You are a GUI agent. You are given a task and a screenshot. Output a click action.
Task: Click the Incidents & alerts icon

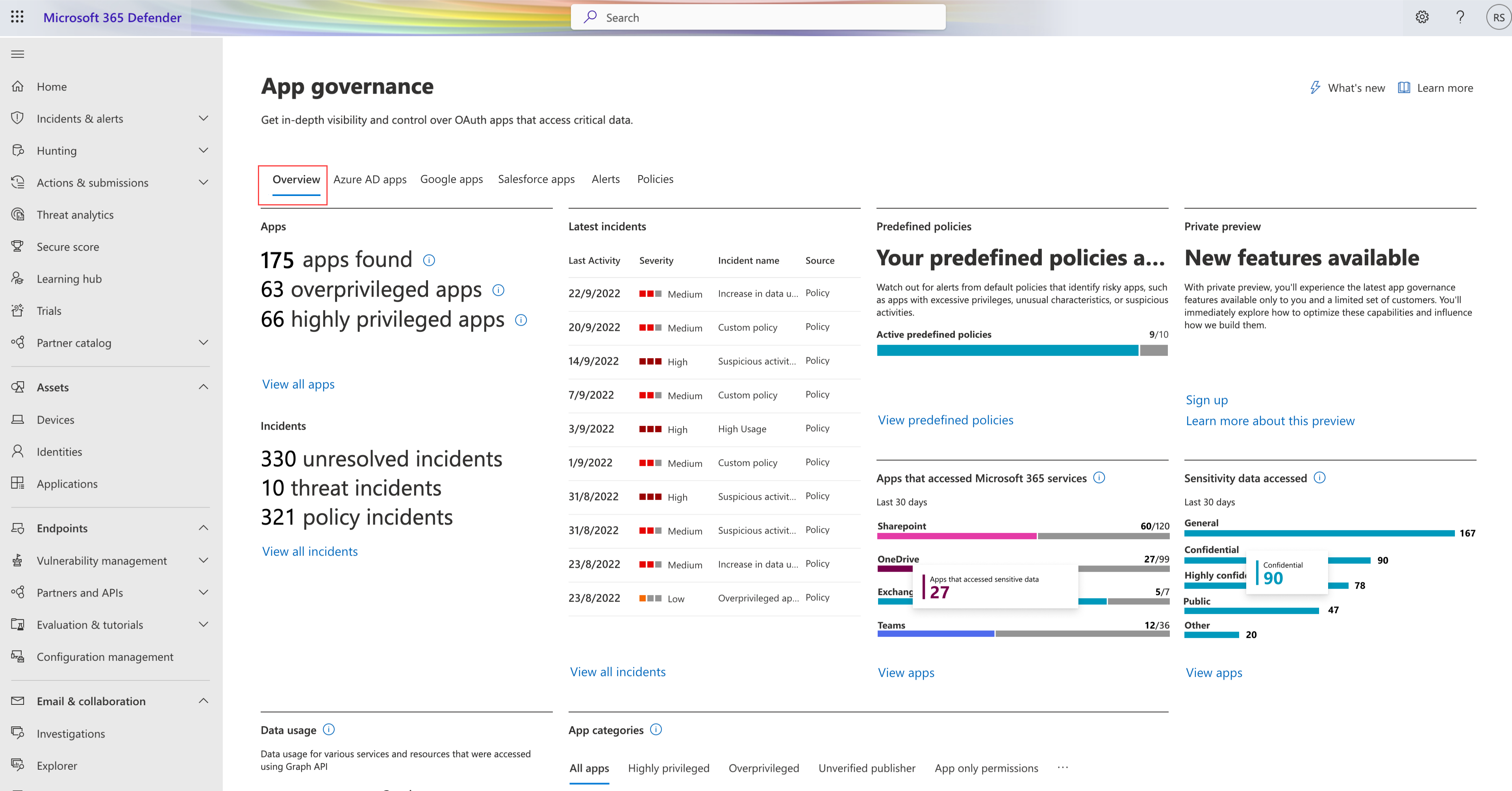click(18, 118)
